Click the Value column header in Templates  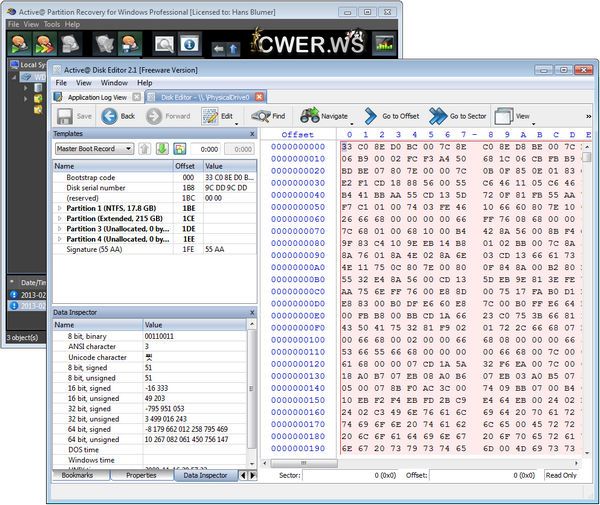(230, 166)
